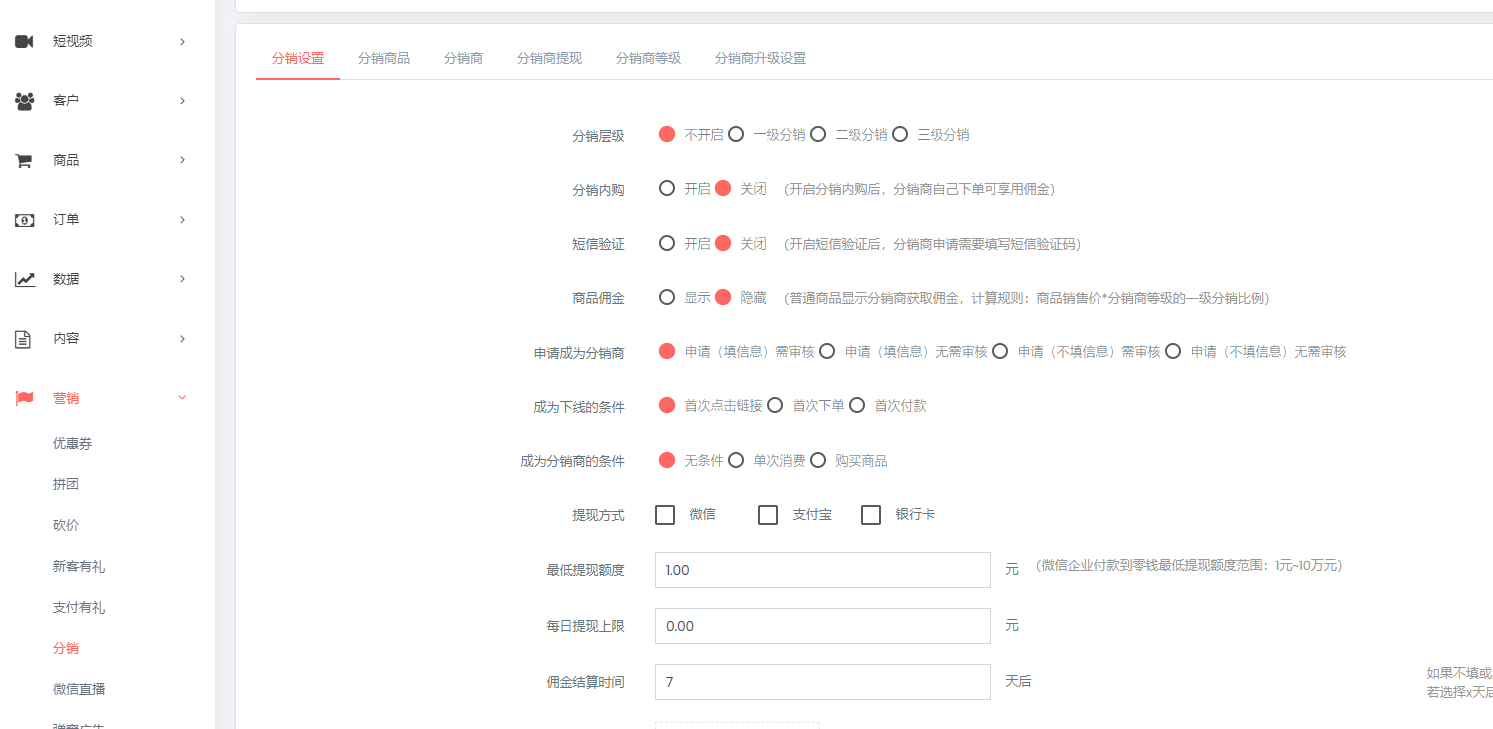Click the shopping cart icon for 商品
Viewport: 1493px width, 729px height.
[24, 161]
